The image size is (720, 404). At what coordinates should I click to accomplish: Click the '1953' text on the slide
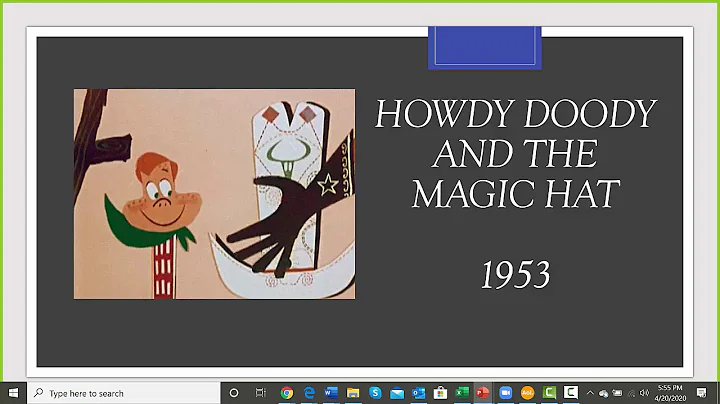[515, 275]
